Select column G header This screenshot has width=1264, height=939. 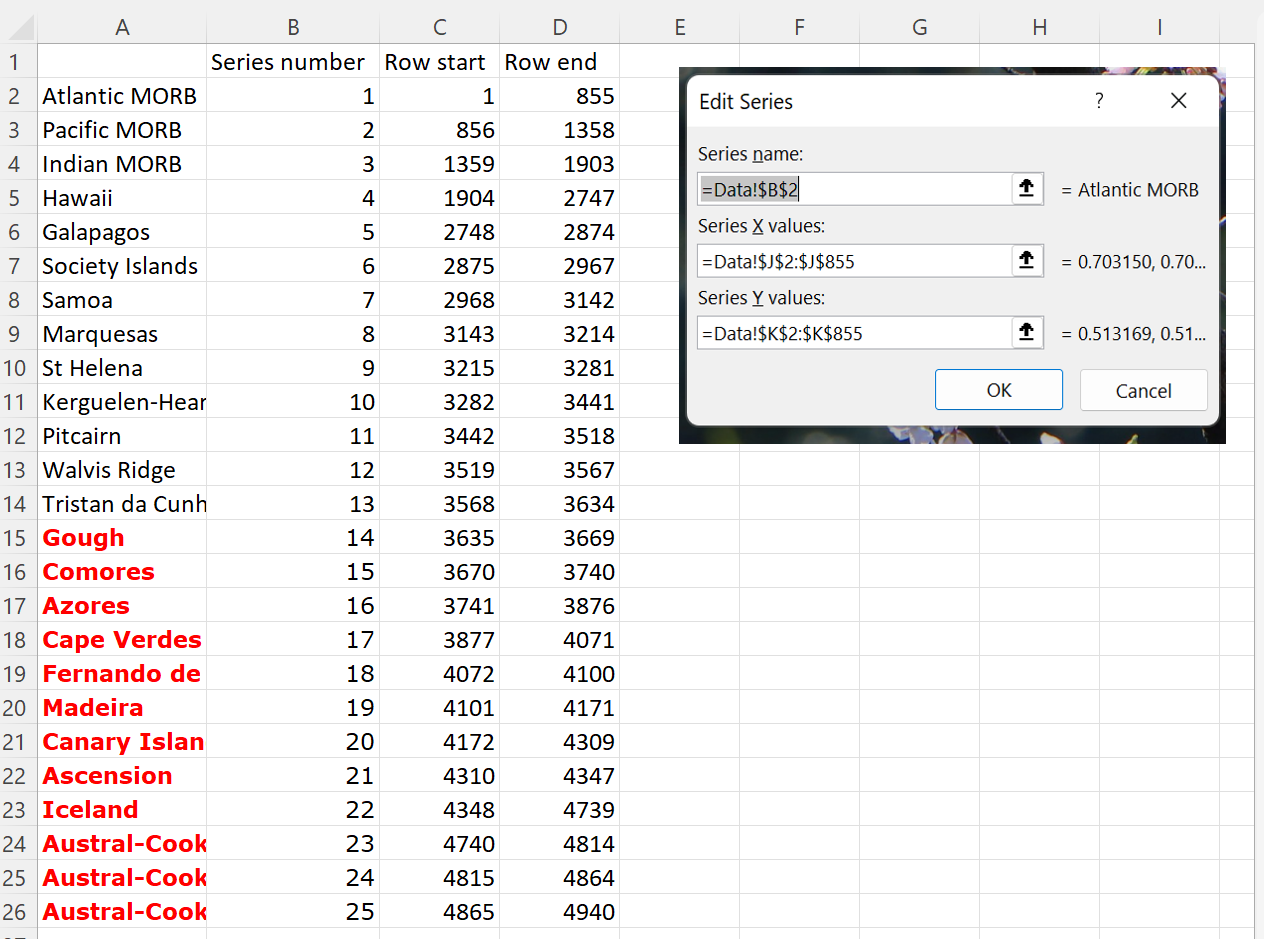(920, 28)
